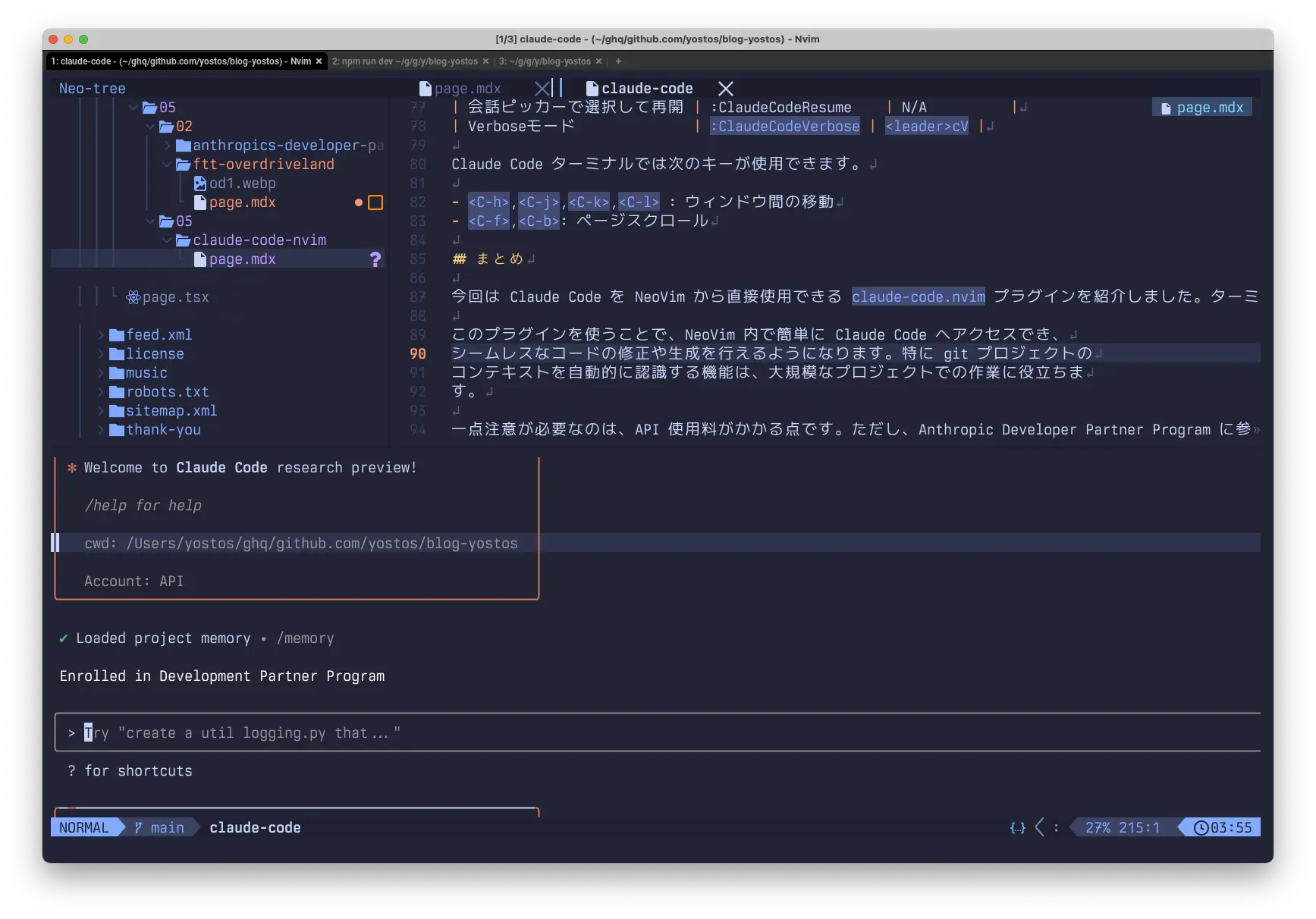Expand the anthropics-developer-pa folder chevron
1316x919 pixels.
point(167,146)
